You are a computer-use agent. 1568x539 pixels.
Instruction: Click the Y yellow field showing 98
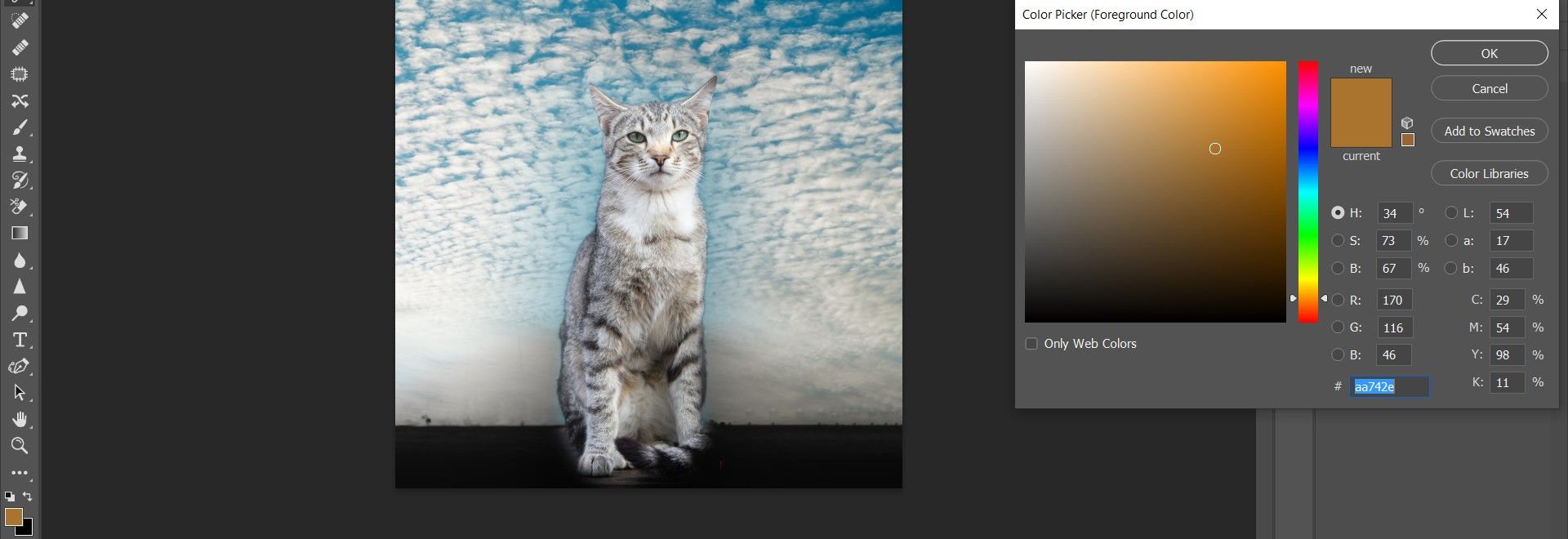pyautogui.click(x=1508, y=354)
